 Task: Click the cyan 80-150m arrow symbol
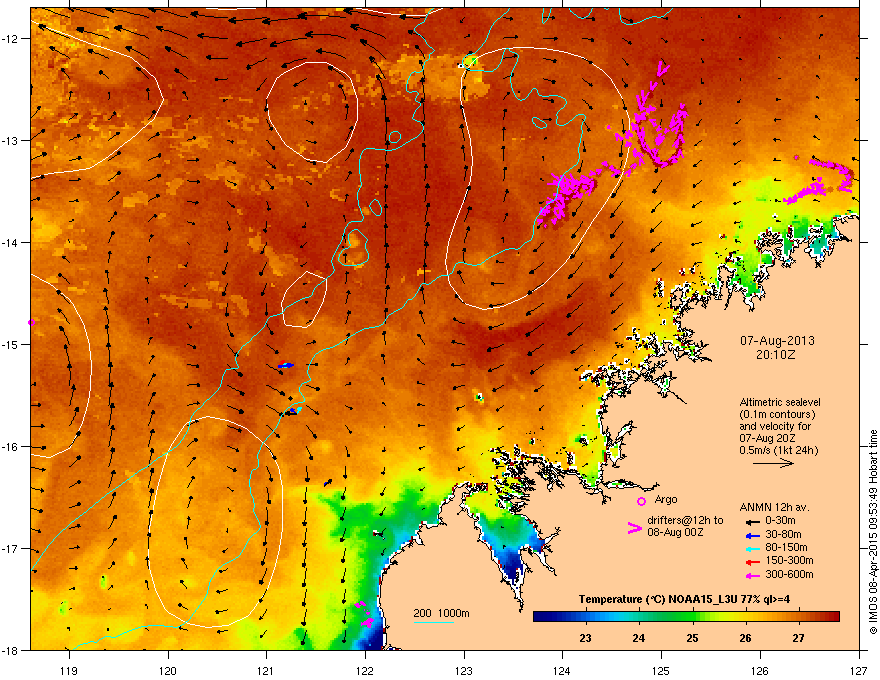point(753,549)
